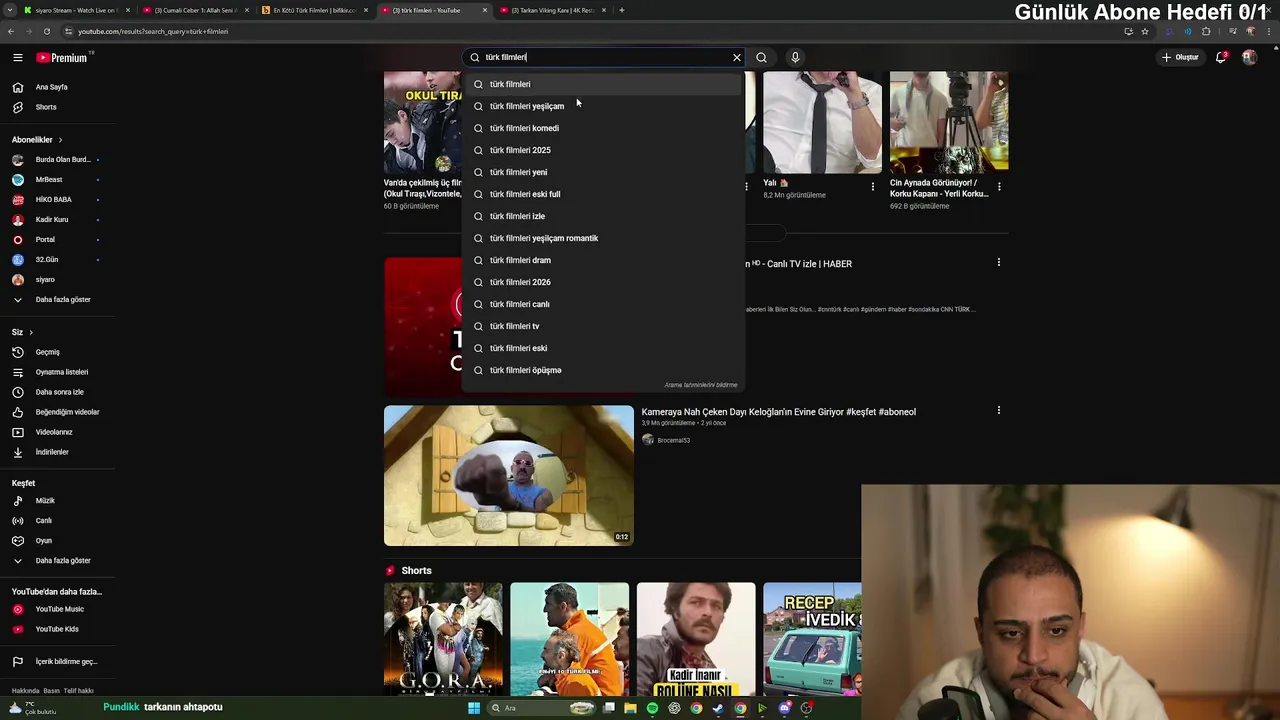Select suggestion 'türk filmleri komedi'
This screenshot has height=720, width=1280.
(x=603, y=128)
